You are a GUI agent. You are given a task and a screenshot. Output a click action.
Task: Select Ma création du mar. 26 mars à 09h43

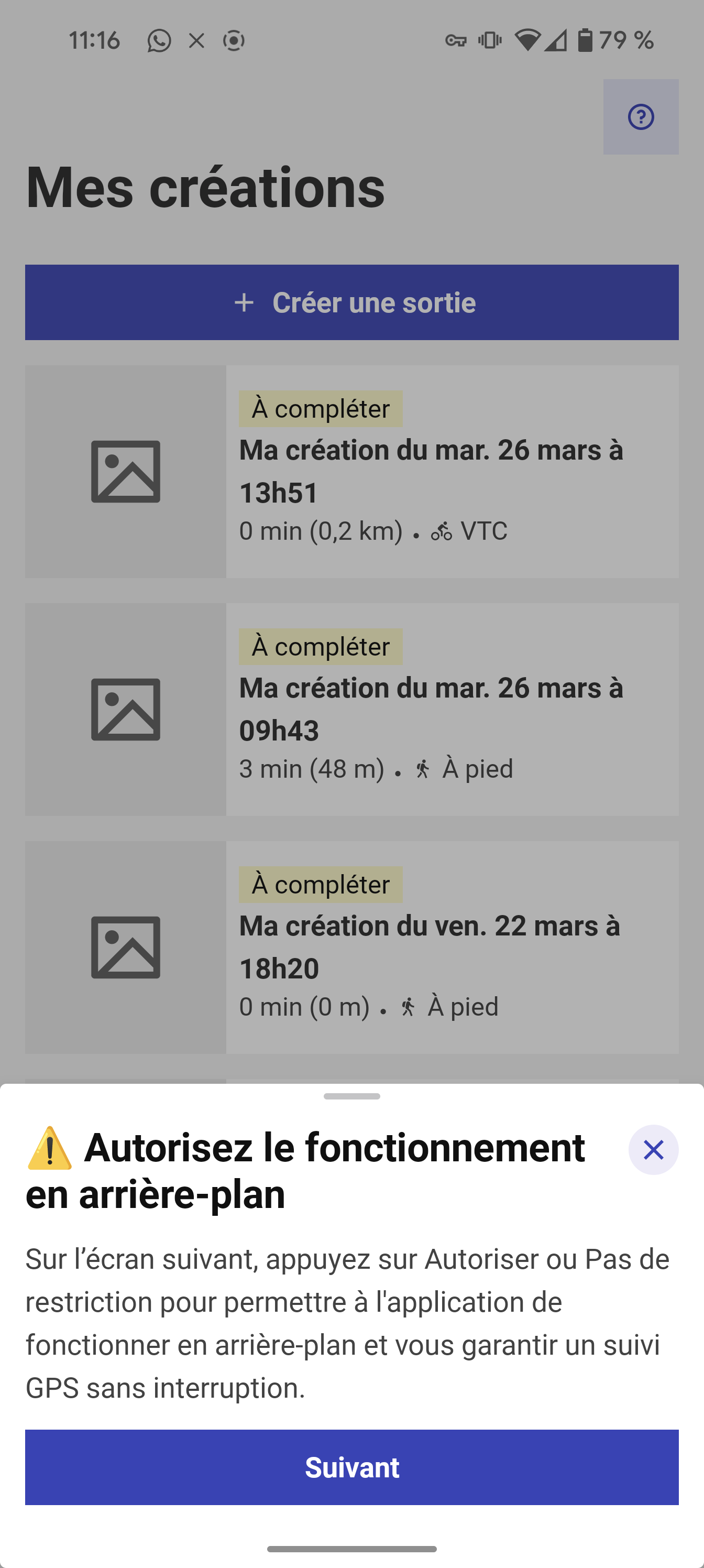tap(431, 710)
